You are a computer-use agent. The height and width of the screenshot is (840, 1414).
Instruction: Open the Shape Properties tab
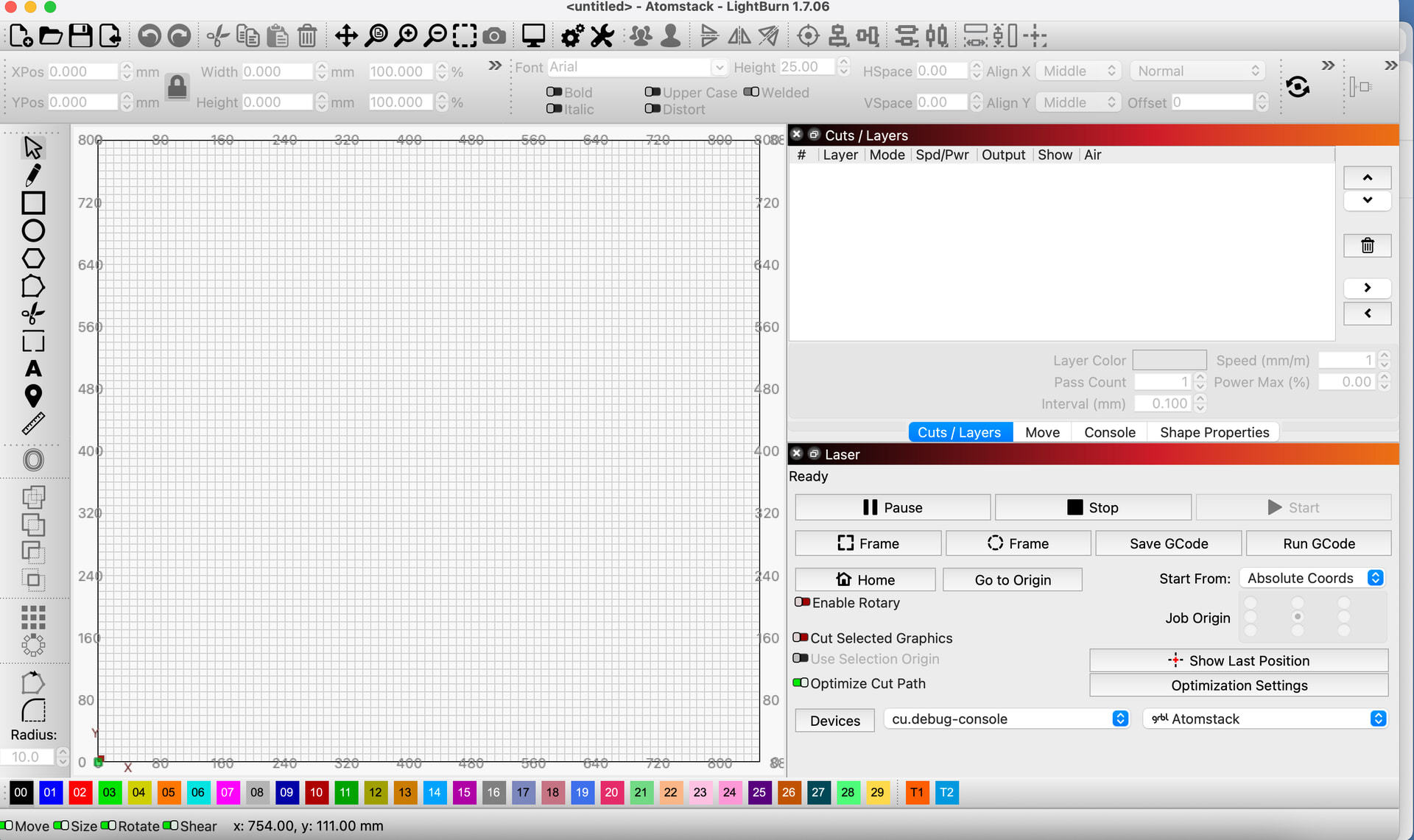pyautogui.click(x=1214, y=432)
